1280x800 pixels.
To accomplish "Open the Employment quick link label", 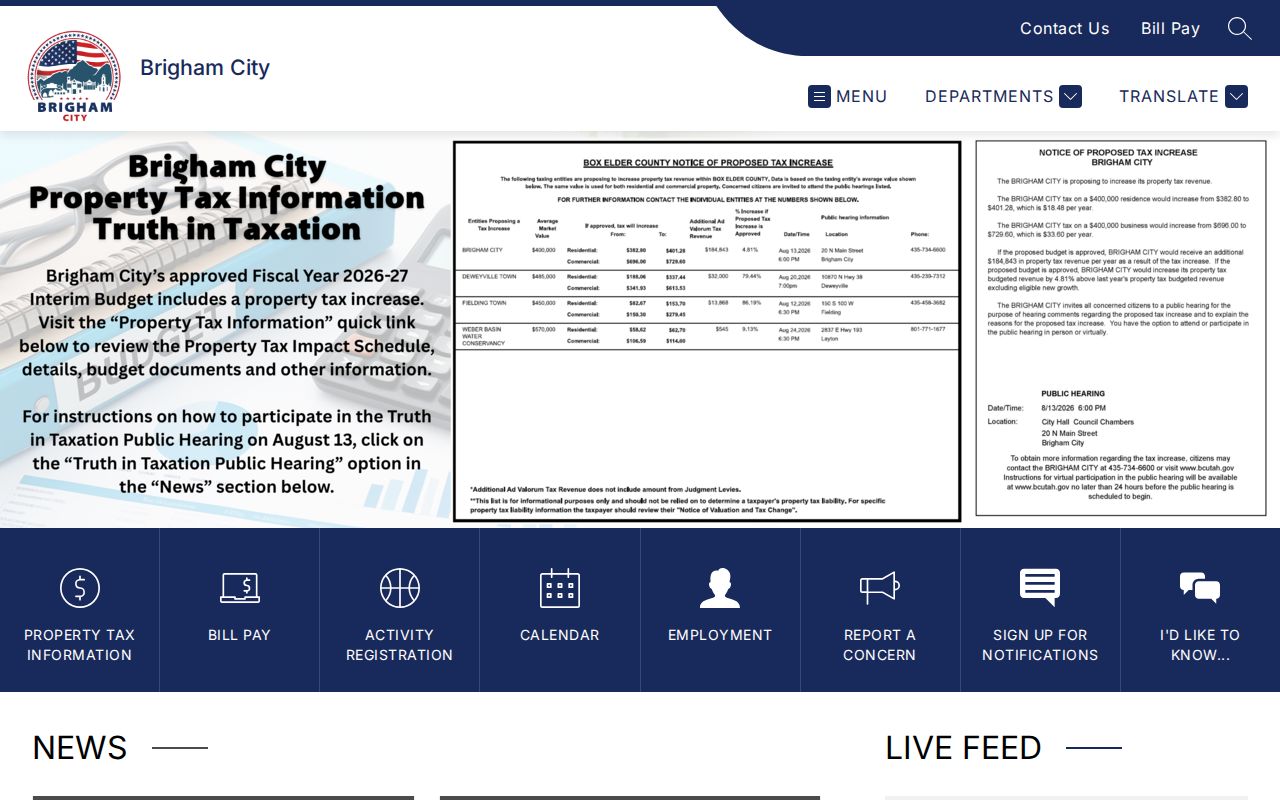I will point(720,635).
